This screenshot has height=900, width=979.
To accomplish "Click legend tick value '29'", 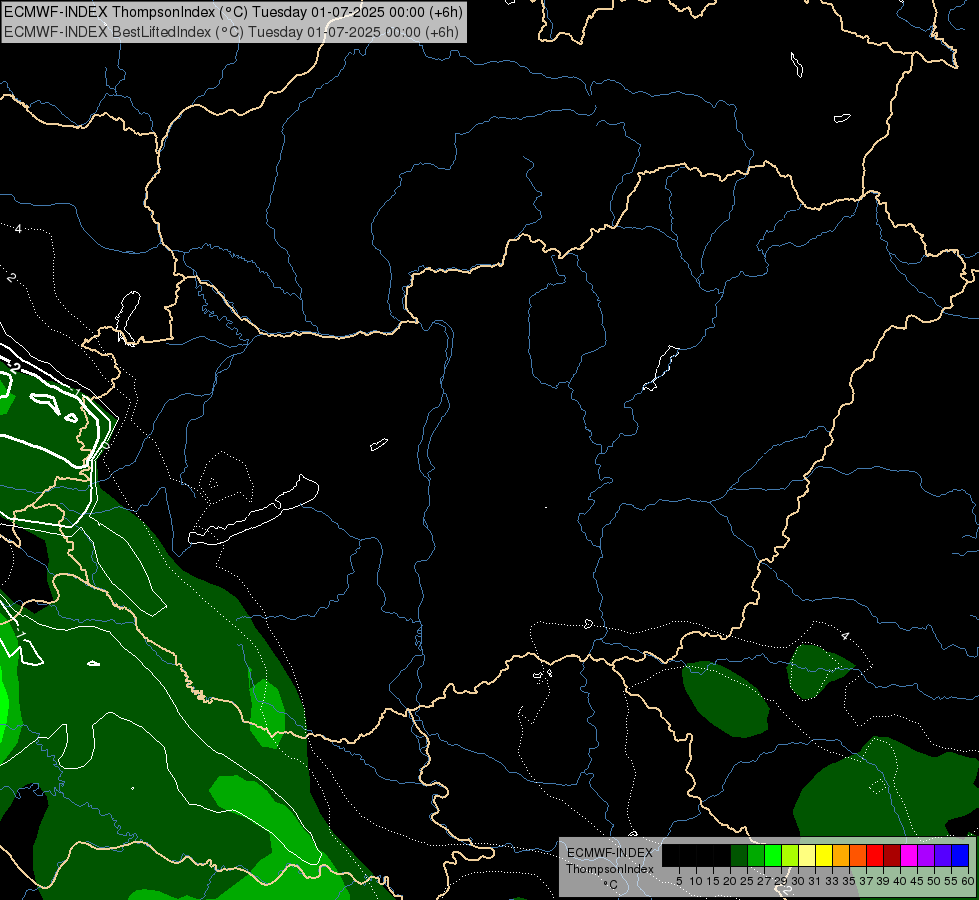I will coord(781,881).
